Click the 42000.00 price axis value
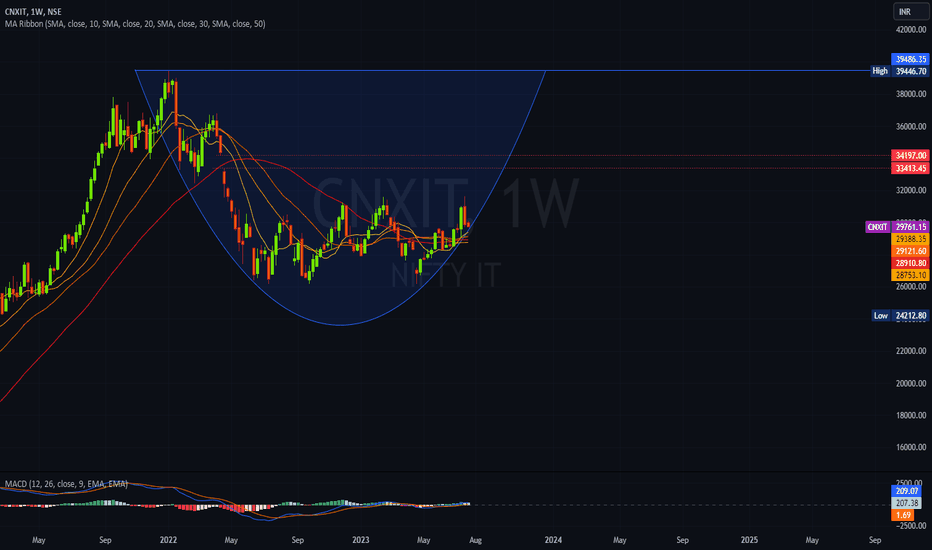The width and height of the screenshot is (932, 550). [x=911, y=29]
